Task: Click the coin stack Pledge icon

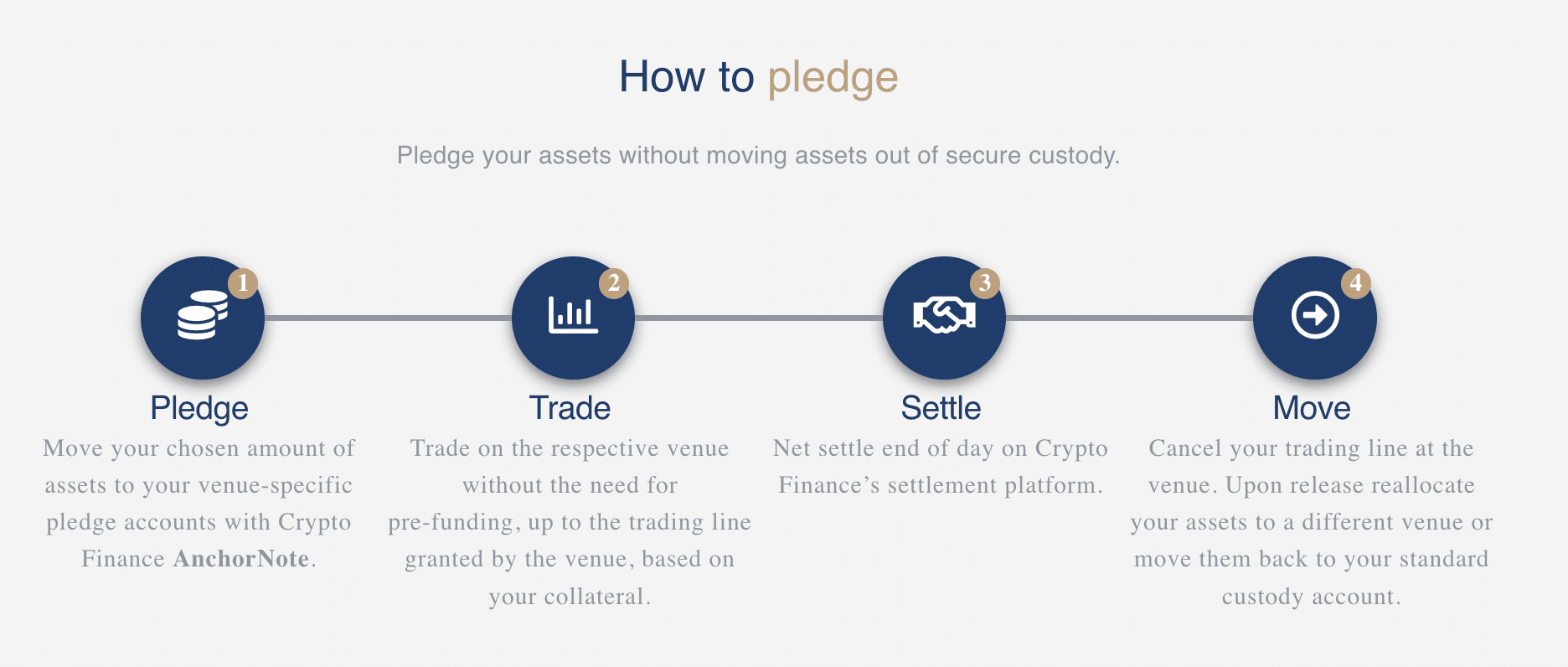Action: 203,315
